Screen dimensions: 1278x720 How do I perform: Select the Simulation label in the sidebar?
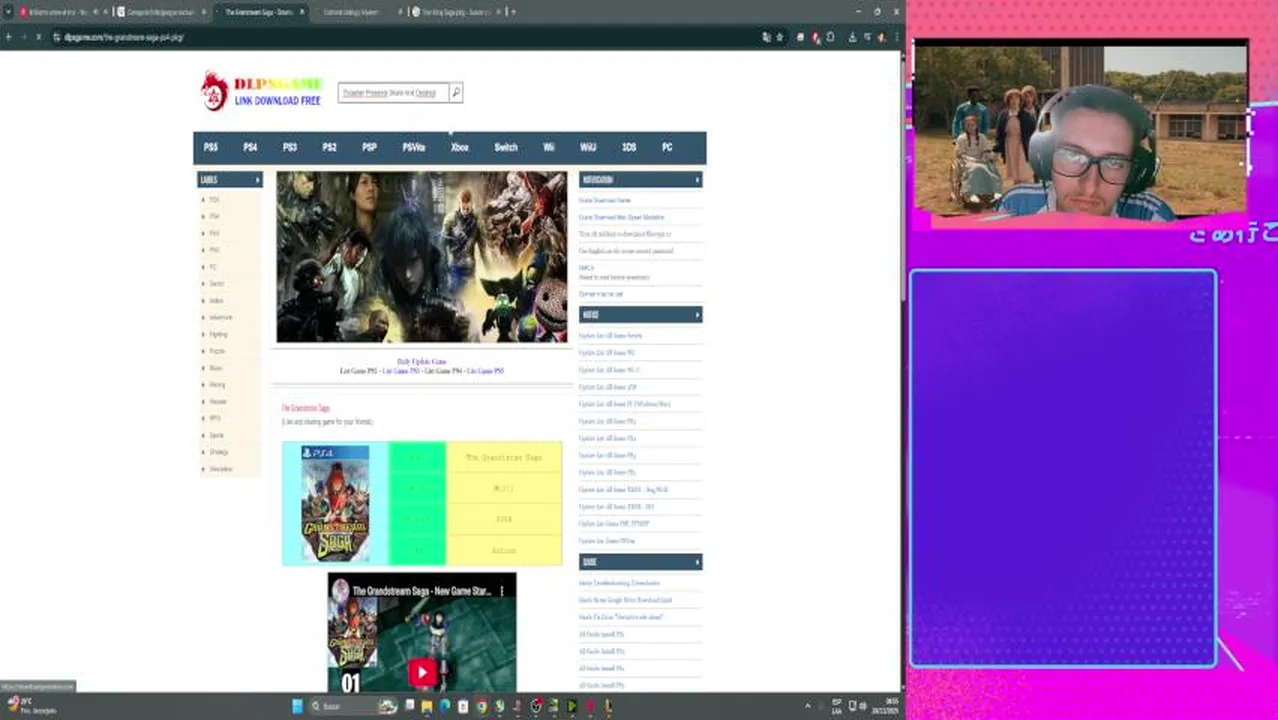click(220, 469)
